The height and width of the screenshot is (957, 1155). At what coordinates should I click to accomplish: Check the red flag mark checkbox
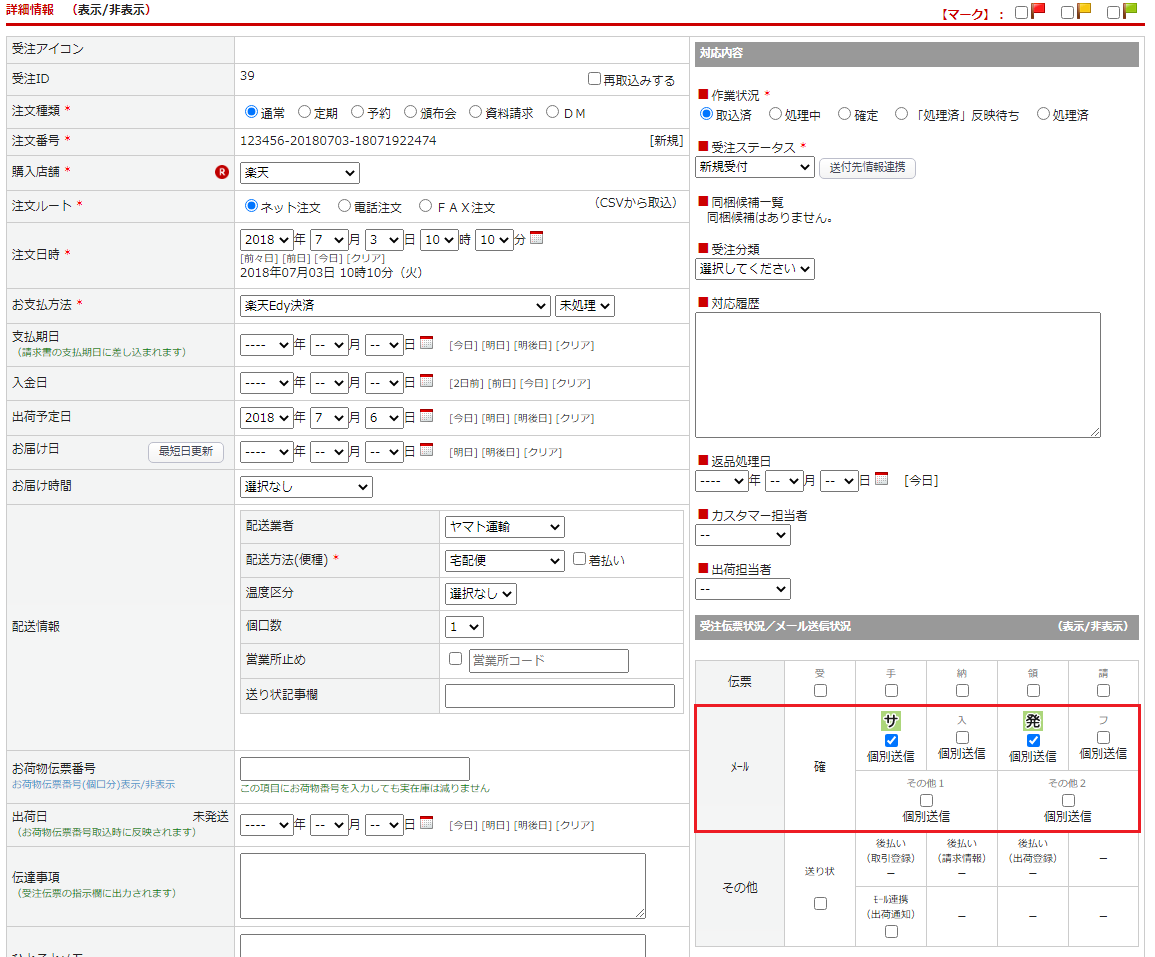[1021, 13]
